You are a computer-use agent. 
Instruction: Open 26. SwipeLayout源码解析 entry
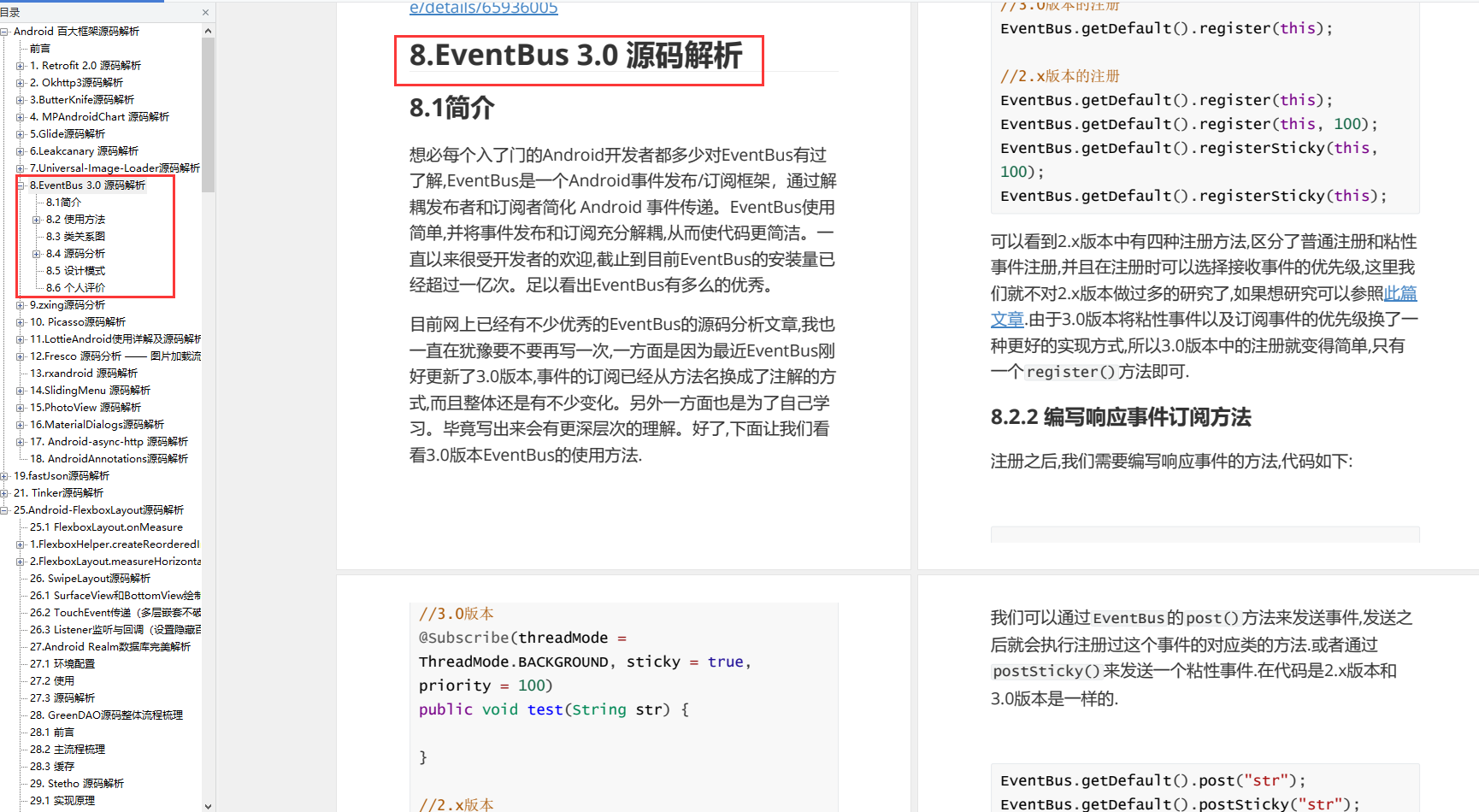pyautogui.click(x=91, y=579)
